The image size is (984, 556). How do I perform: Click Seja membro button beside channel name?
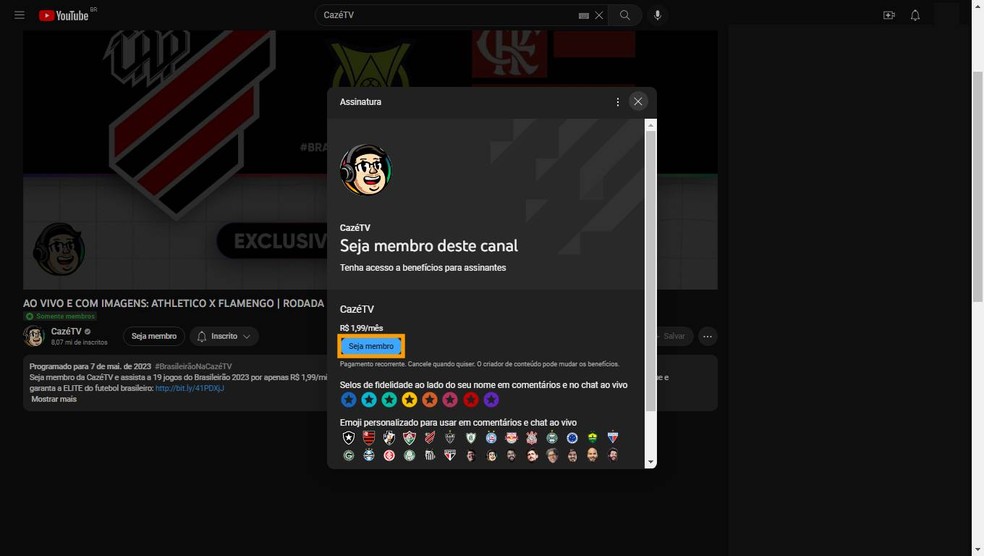click(x=154, y=336)
